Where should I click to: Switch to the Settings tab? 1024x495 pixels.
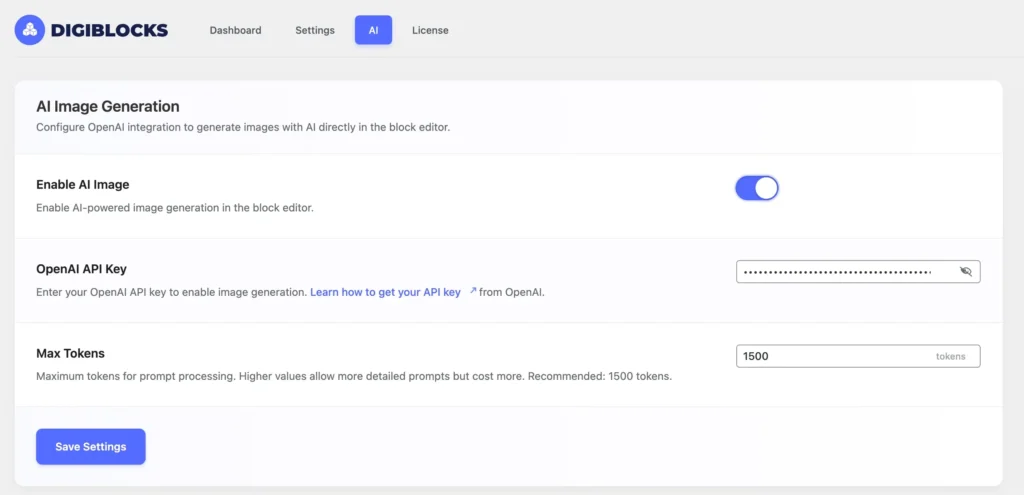pos(315,30)
